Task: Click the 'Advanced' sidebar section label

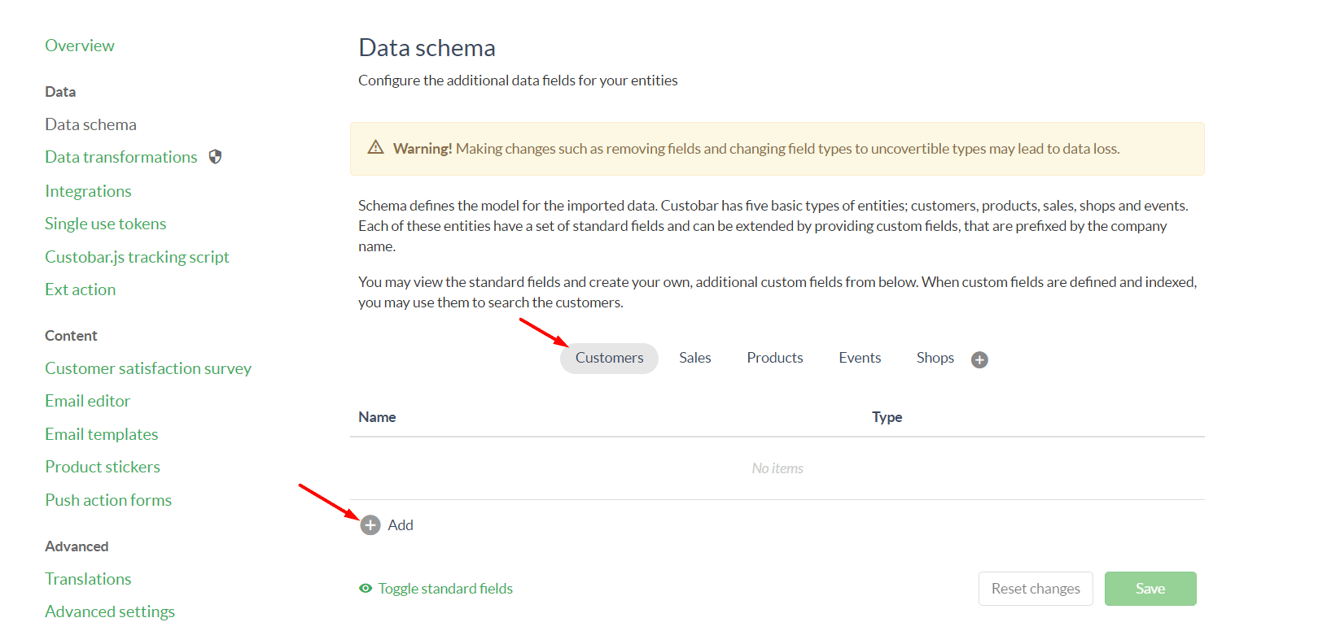Action: pos(77,547)
